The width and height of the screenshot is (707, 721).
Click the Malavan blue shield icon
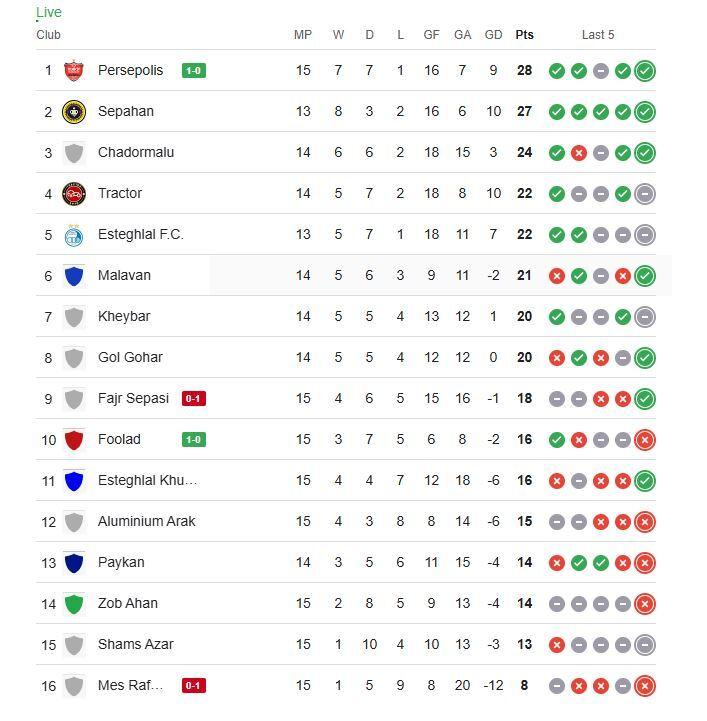coord(73,276)
